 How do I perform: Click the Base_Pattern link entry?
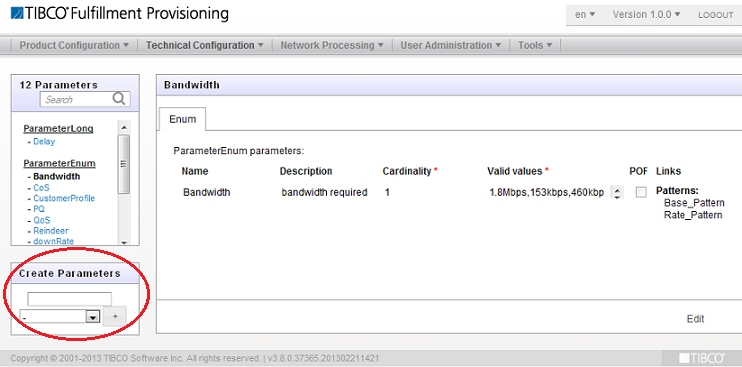tap(694, 203)
